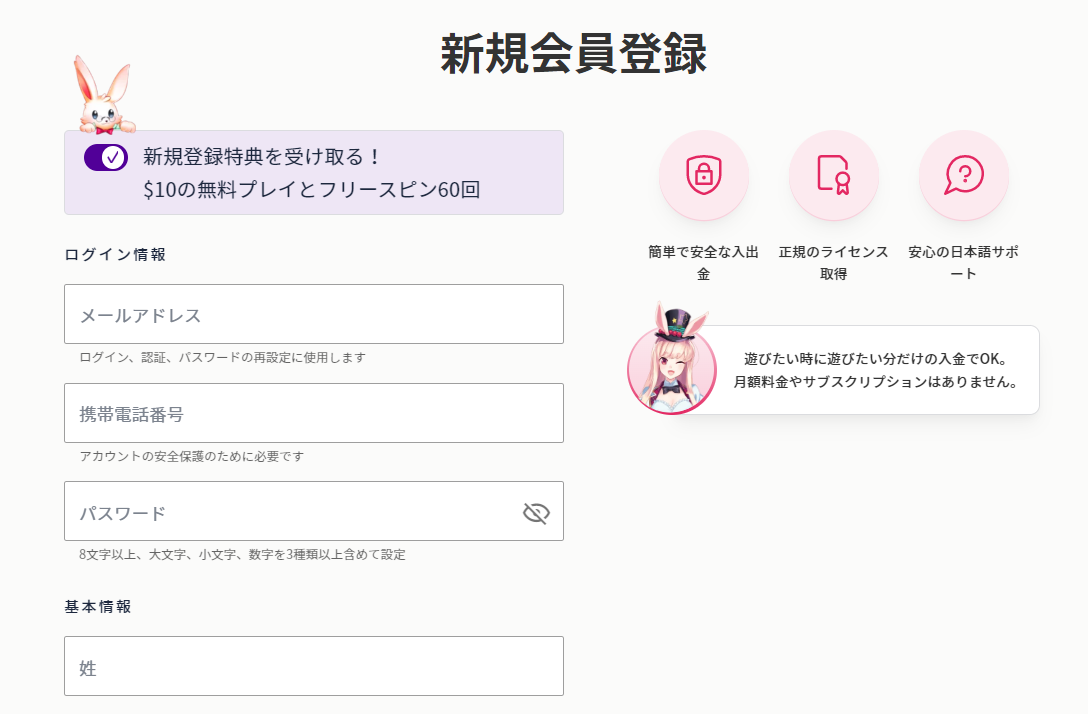Viewport: 1088px width, 714px height.
Task: Focus the 携帯電話番号 phone number field
Action: pyautogui.click(x=314, y=413)
